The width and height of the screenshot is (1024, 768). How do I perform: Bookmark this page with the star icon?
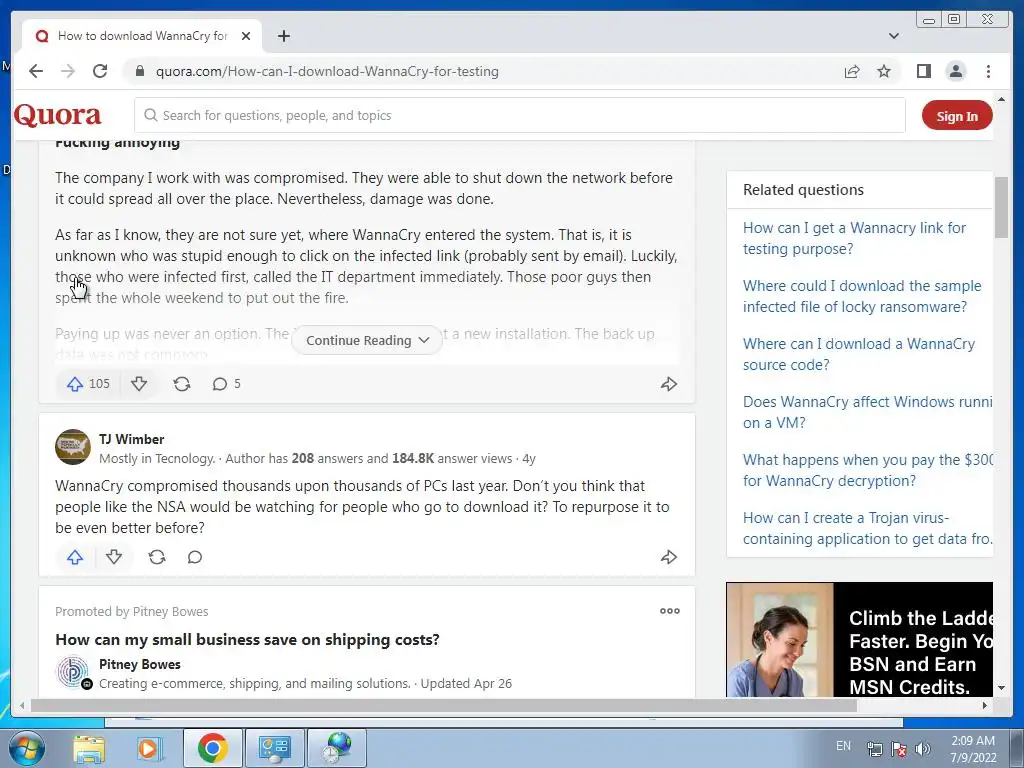(x=884, y=71)
